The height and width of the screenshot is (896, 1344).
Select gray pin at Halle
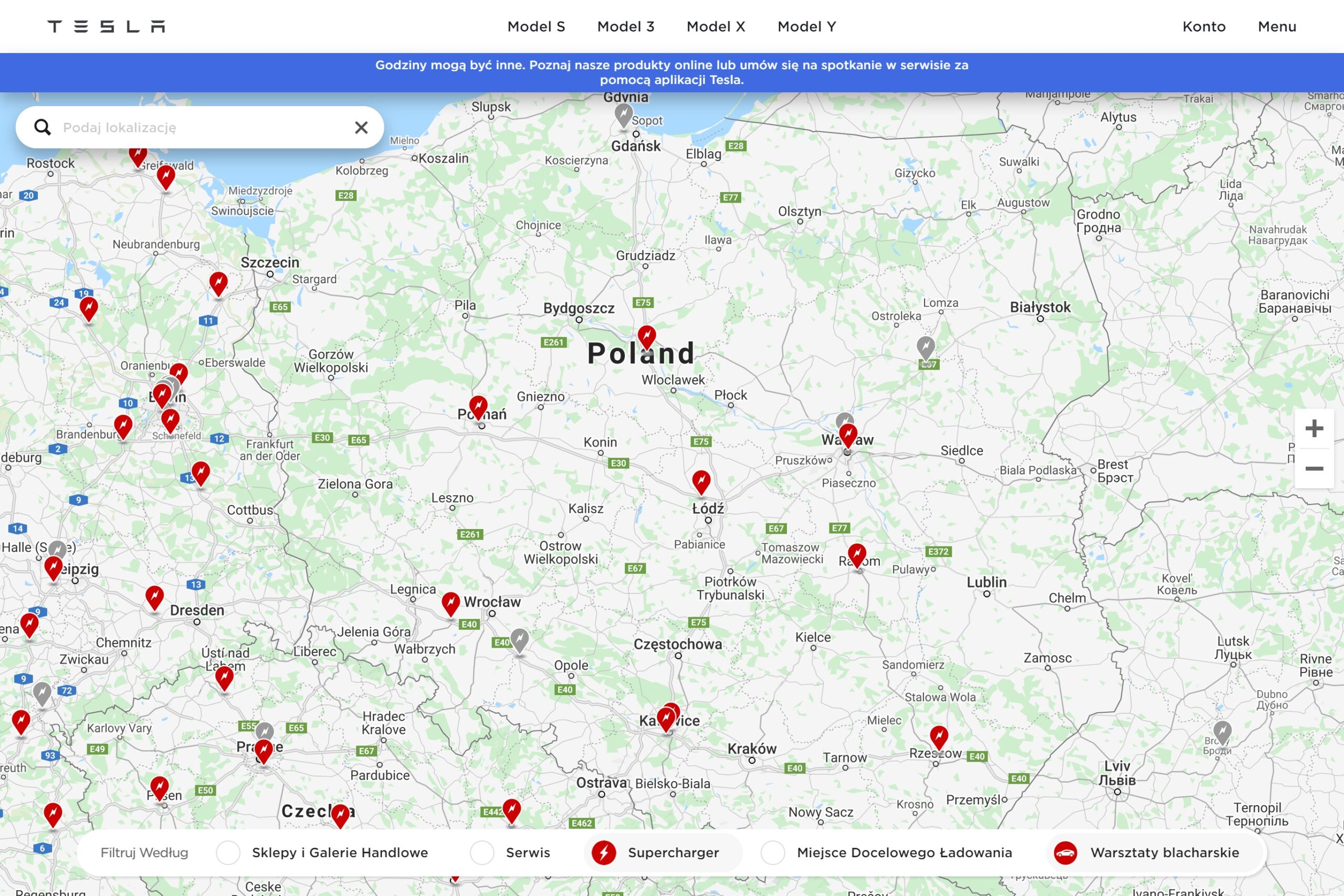pyautogui.click(x=57, y=549)
